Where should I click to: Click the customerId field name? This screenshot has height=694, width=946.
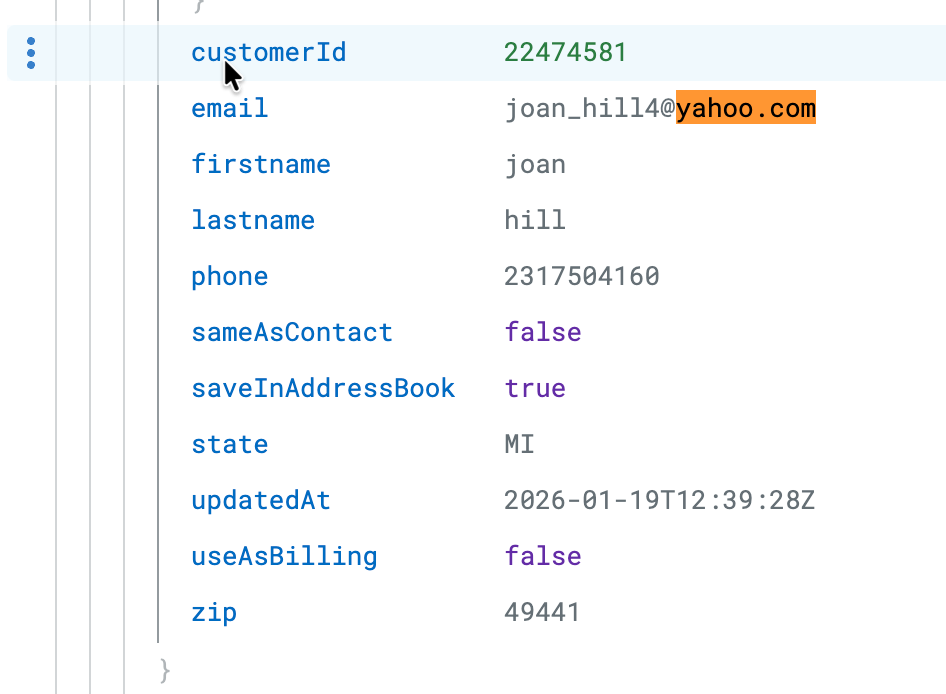click(x=269, y=52)
